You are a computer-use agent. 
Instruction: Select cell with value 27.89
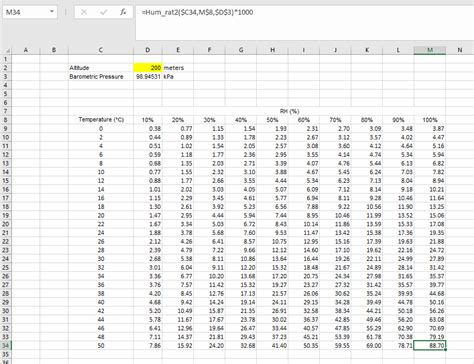tap(430, 259)
